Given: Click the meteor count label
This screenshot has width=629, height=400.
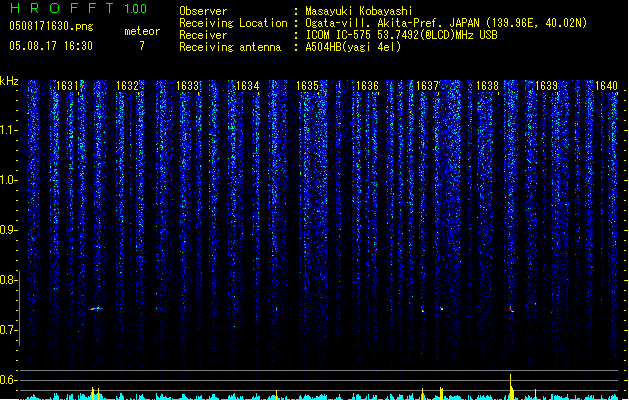Looking at the screenshot, I should pos(142,31).
